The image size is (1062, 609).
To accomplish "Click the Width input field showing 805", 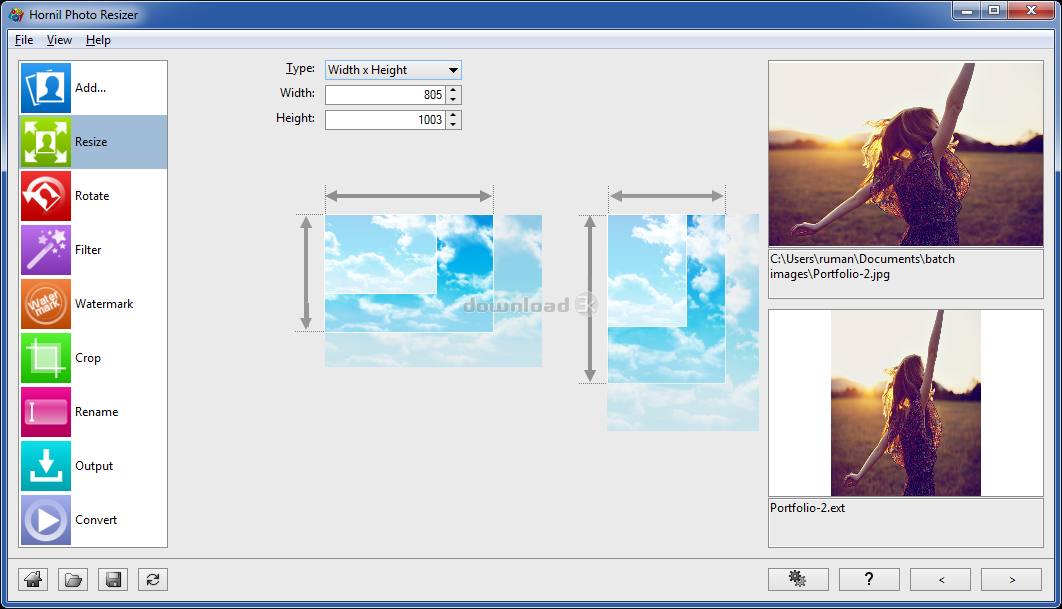I will click(385, 95).
